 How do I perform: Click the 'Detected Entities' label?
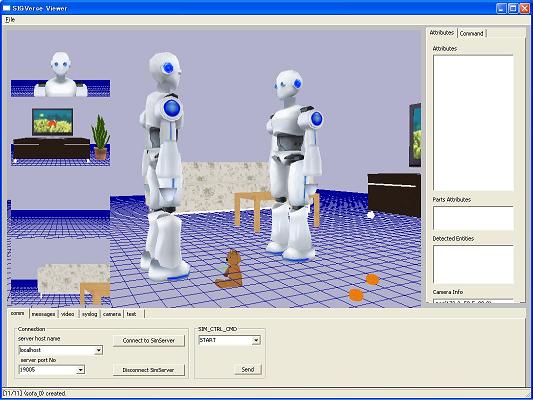(x=453, y=239)
